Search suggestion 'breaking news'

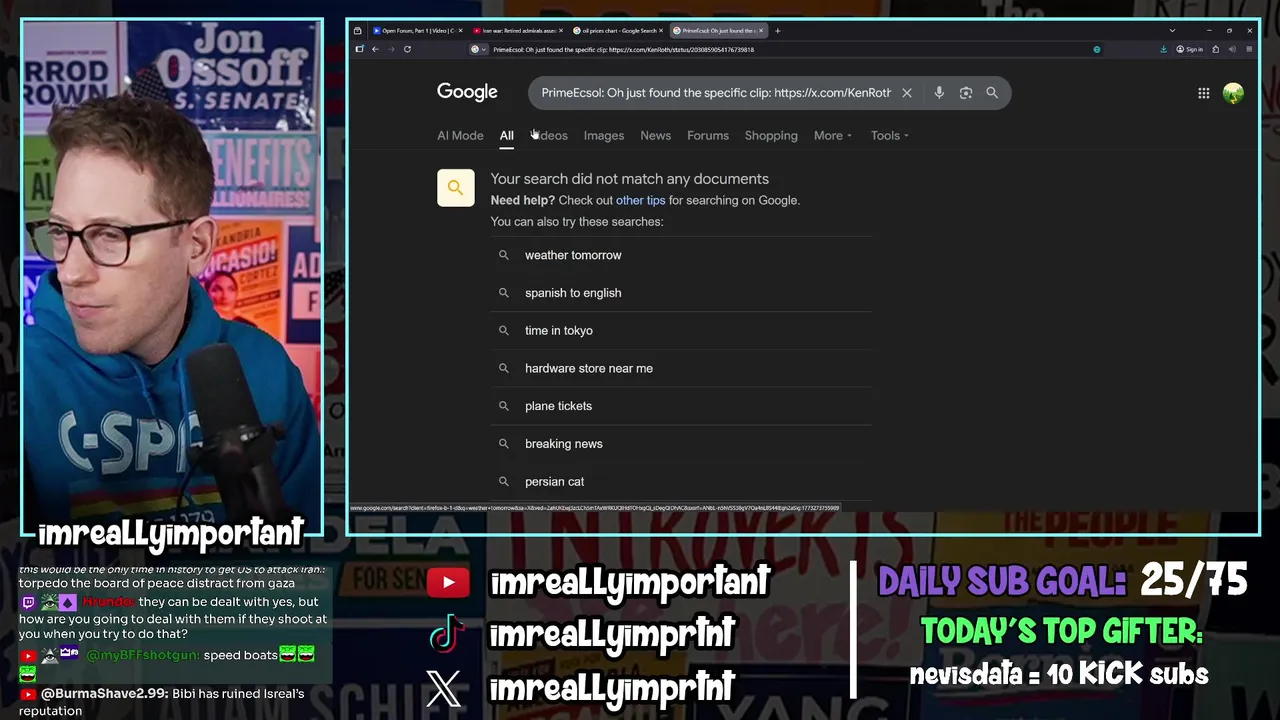tap(681, 444)
